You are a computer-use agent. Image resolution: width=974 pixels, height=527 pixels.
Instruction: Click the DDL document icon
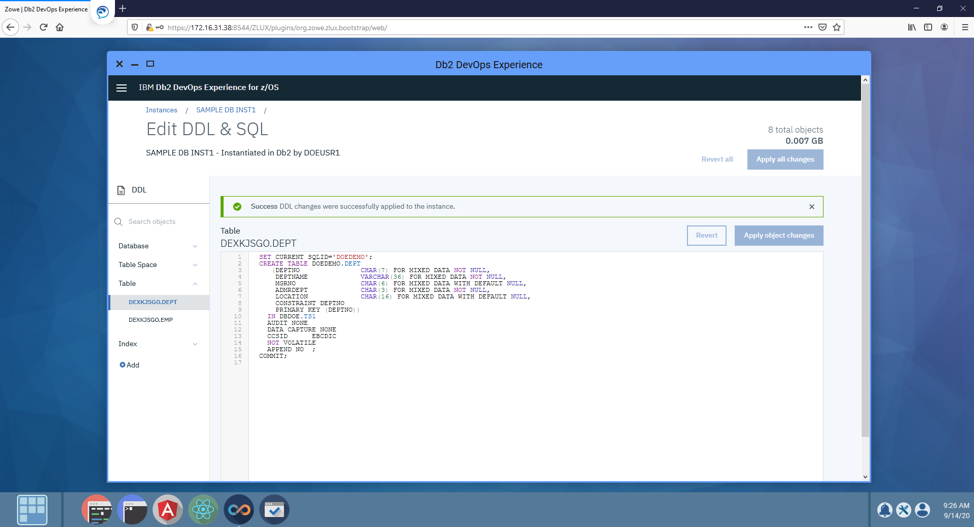point(121,190)
